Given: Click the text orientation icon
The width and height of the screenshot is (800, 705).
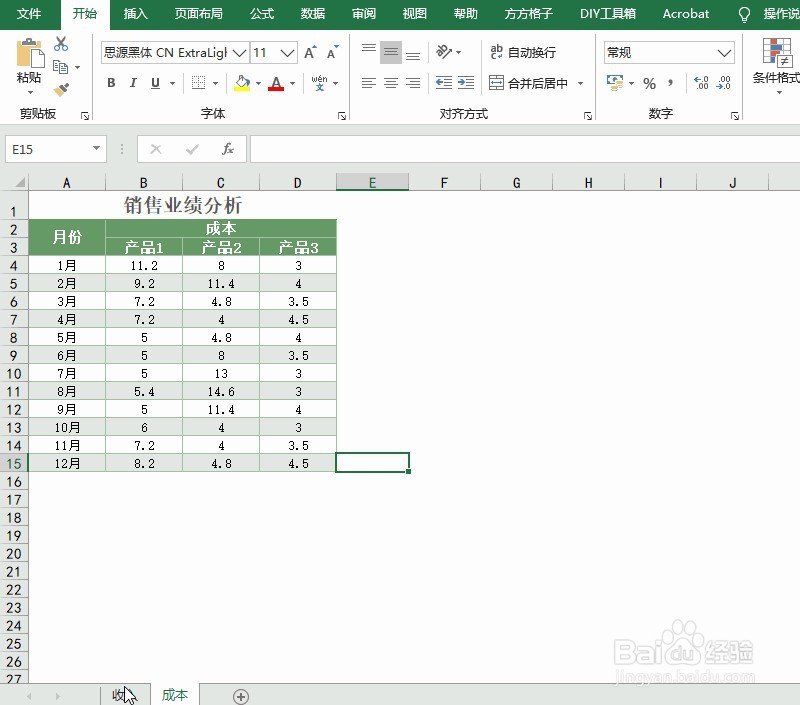Looking at the screenshot, I should (444, 52).
